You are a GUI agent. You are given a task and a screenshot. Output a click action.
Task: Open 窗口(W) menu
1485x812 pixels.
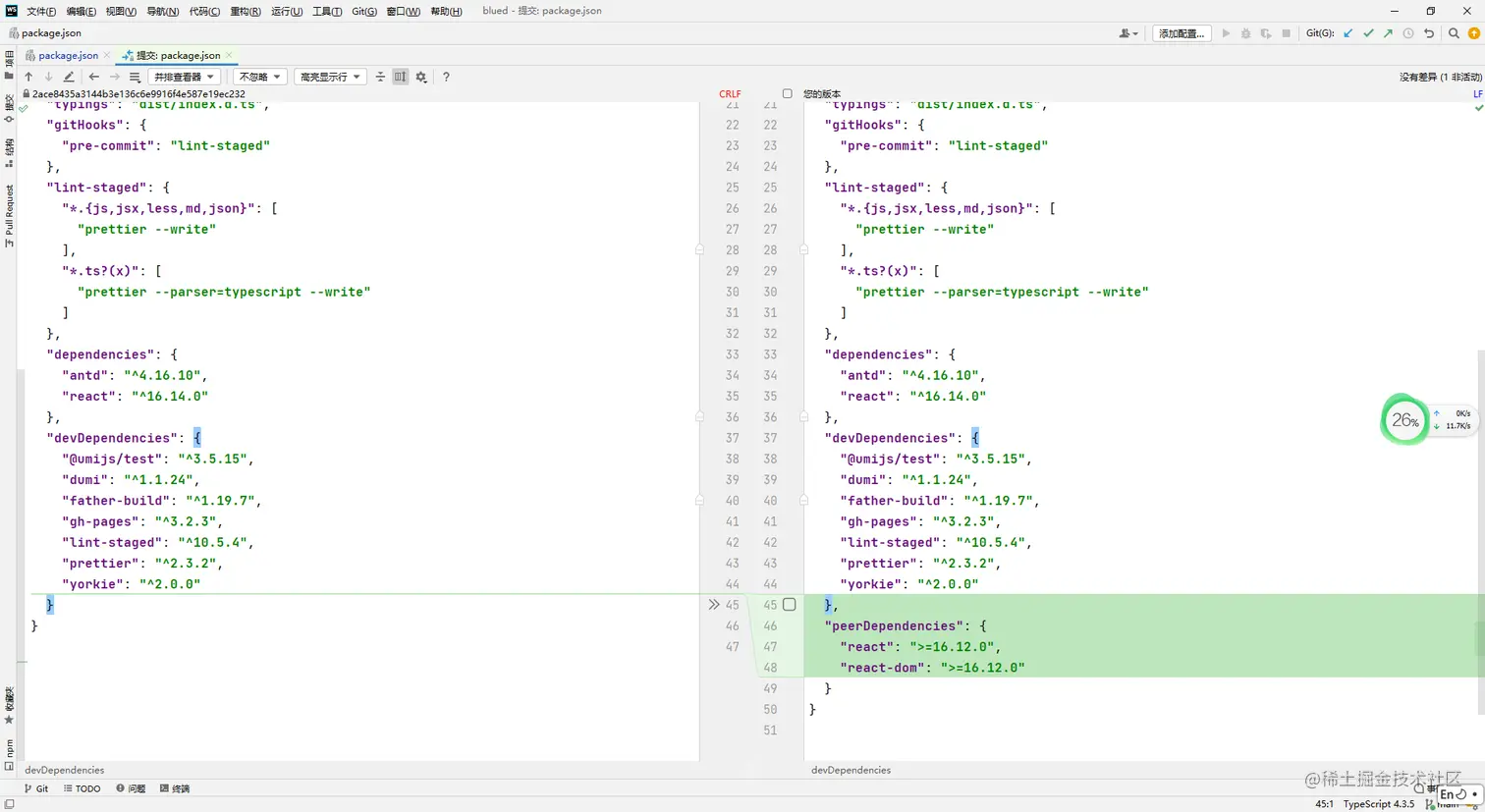[403, 11]
